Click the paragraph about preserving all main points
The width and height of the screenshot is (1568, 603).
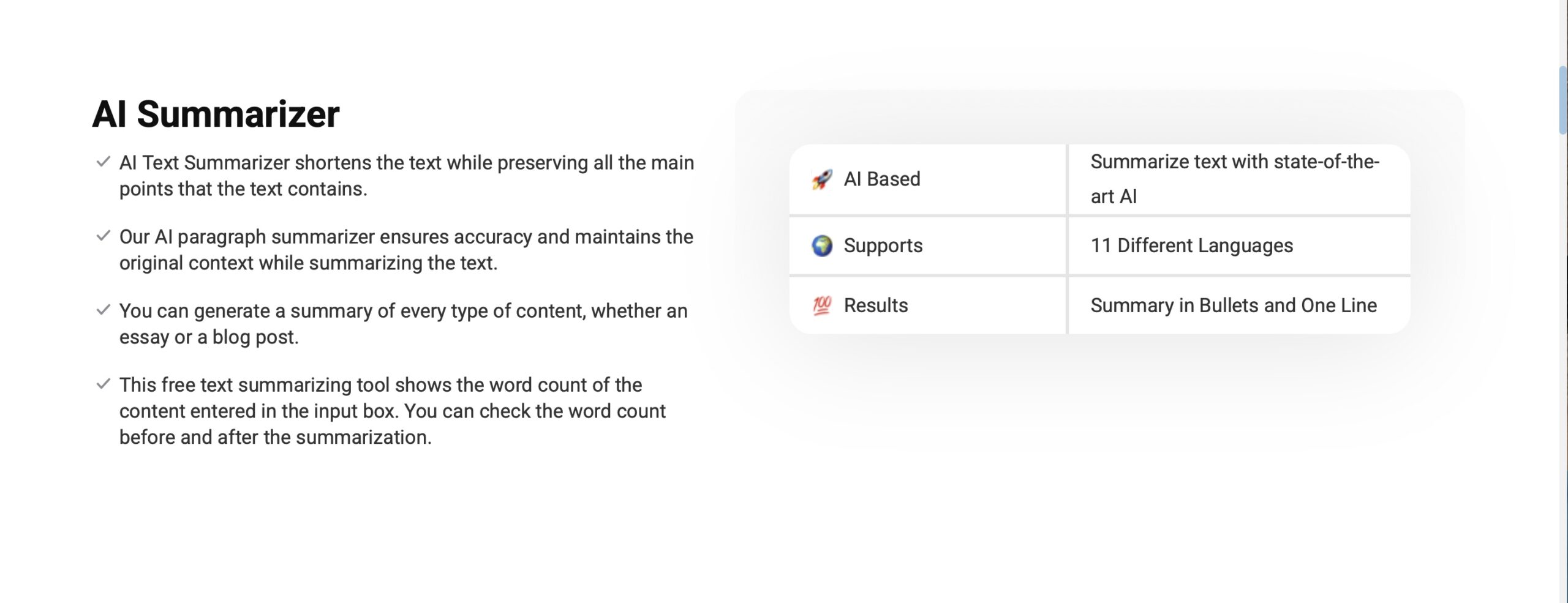406,176
